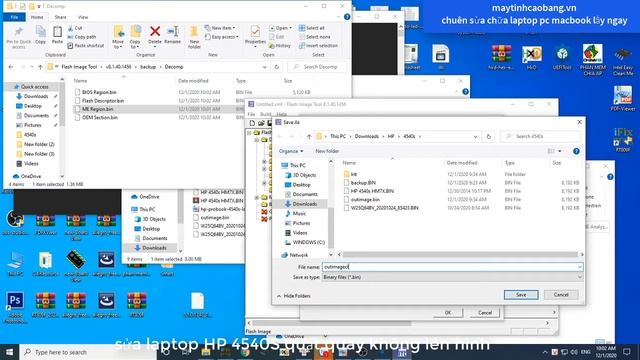640x360 pixels.
Task: Click the Properties icon in the ribbon
Action: (255, 36)
